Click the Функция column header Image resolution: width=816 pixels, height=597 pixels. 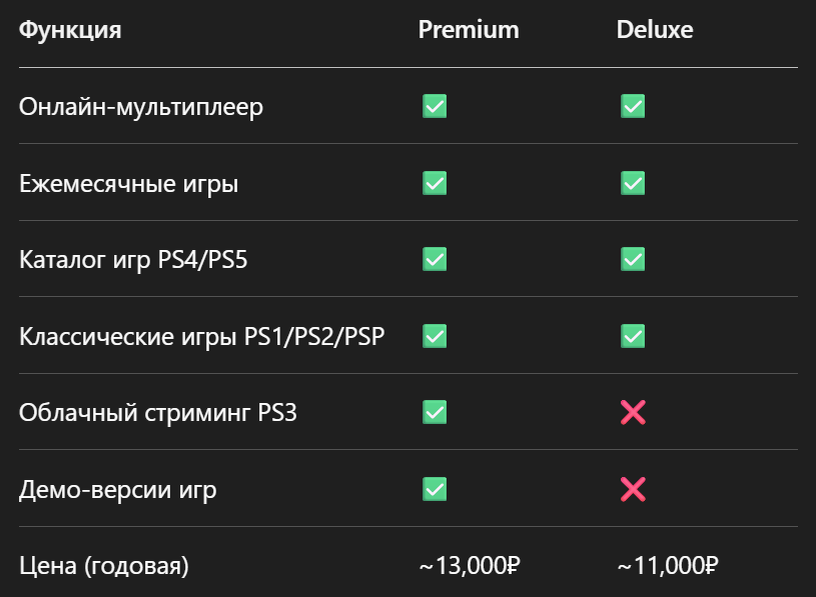click(70, 30)
